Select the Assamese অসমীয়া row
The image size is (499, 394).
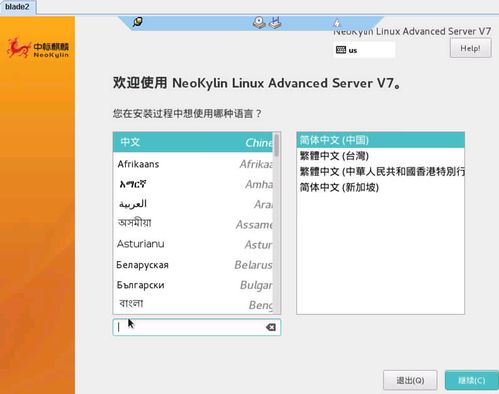[x=193, y=224]
